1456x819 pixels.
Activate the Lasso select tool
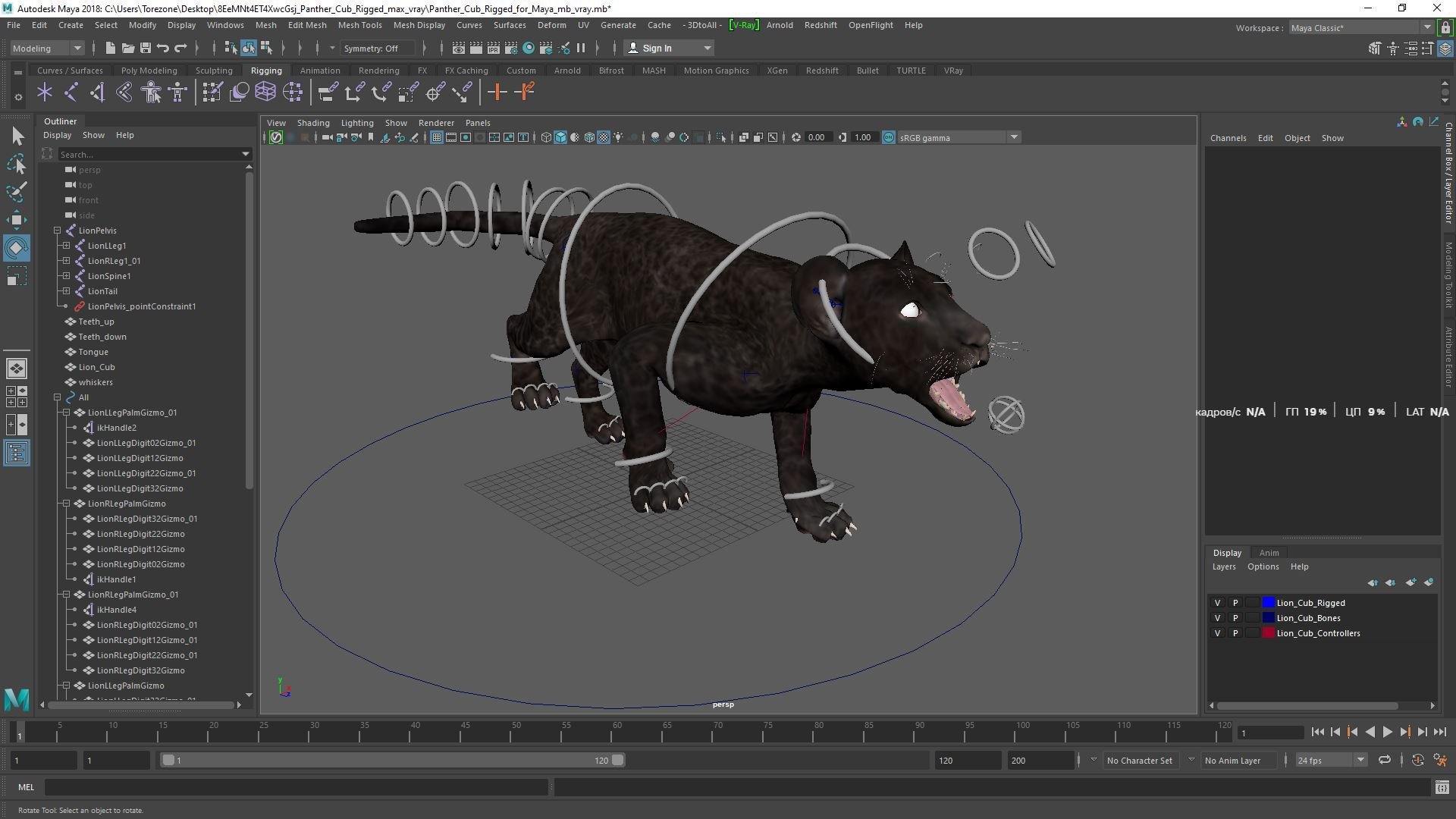coord(17,164)
